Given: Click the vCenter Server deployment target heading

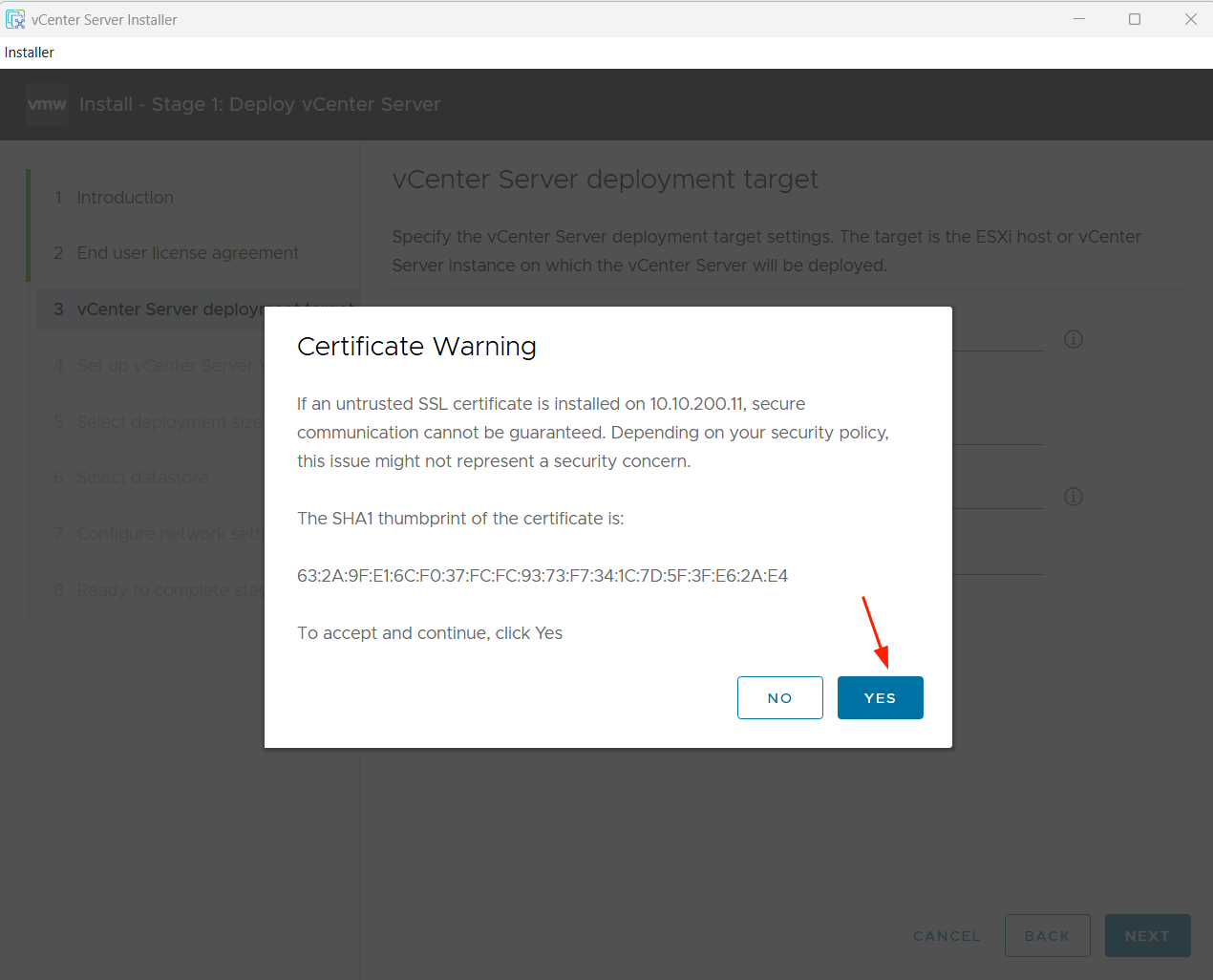Looking at the screenshot, I should [606, 180].
